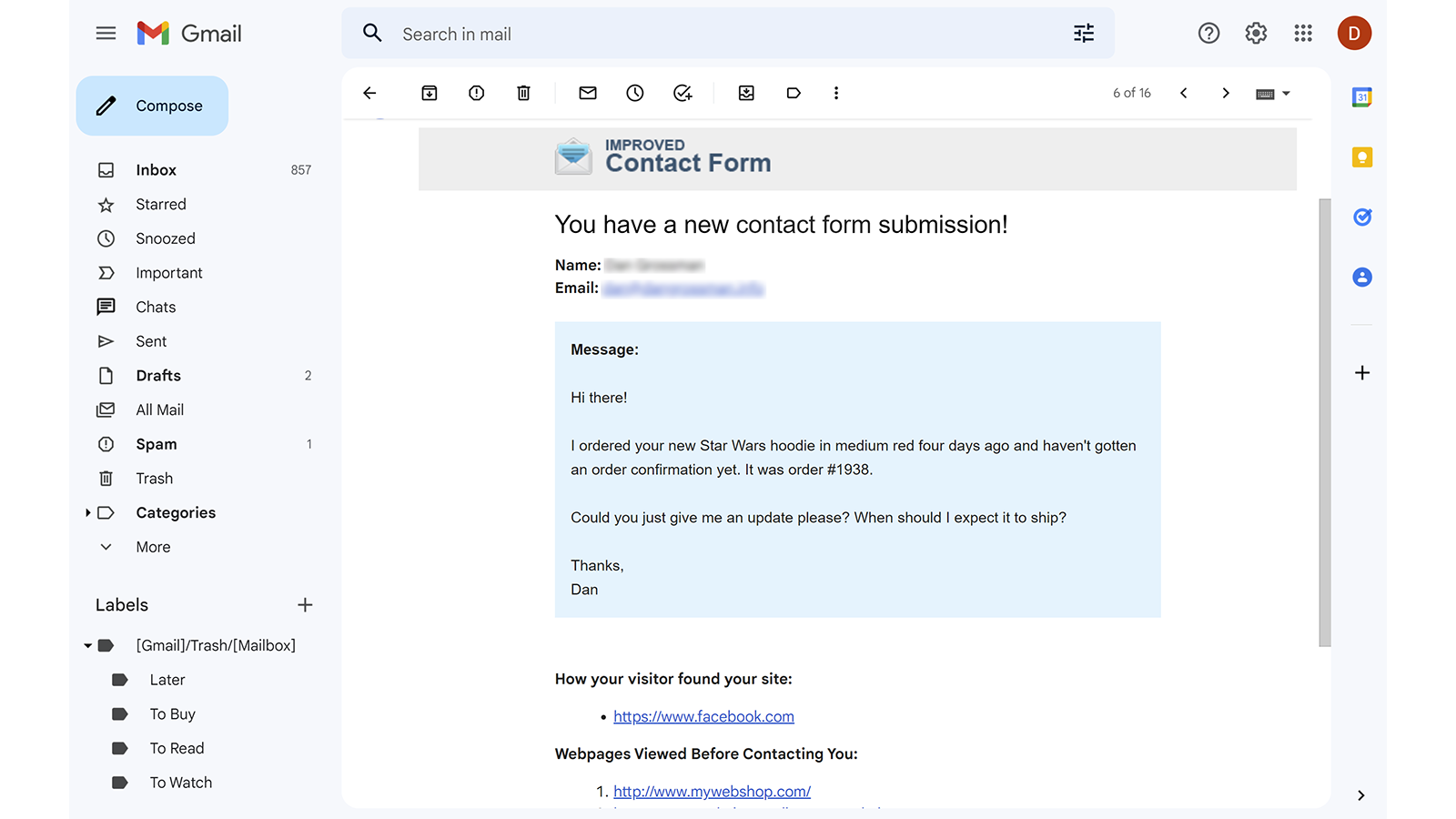Expand the Categories section

point(87,512)
